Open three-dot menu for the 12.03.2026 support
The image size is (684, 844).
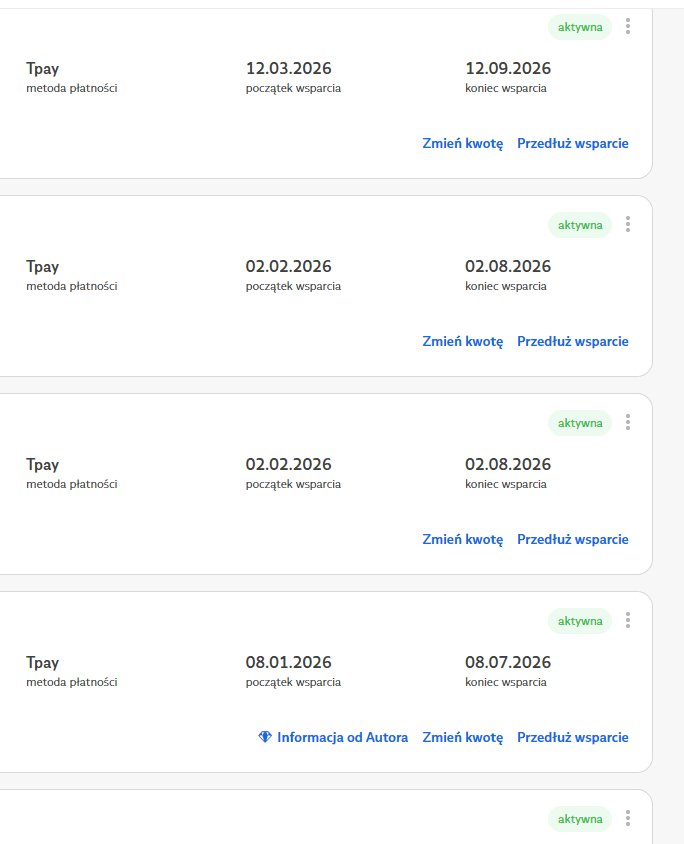[x=628, y=26]
